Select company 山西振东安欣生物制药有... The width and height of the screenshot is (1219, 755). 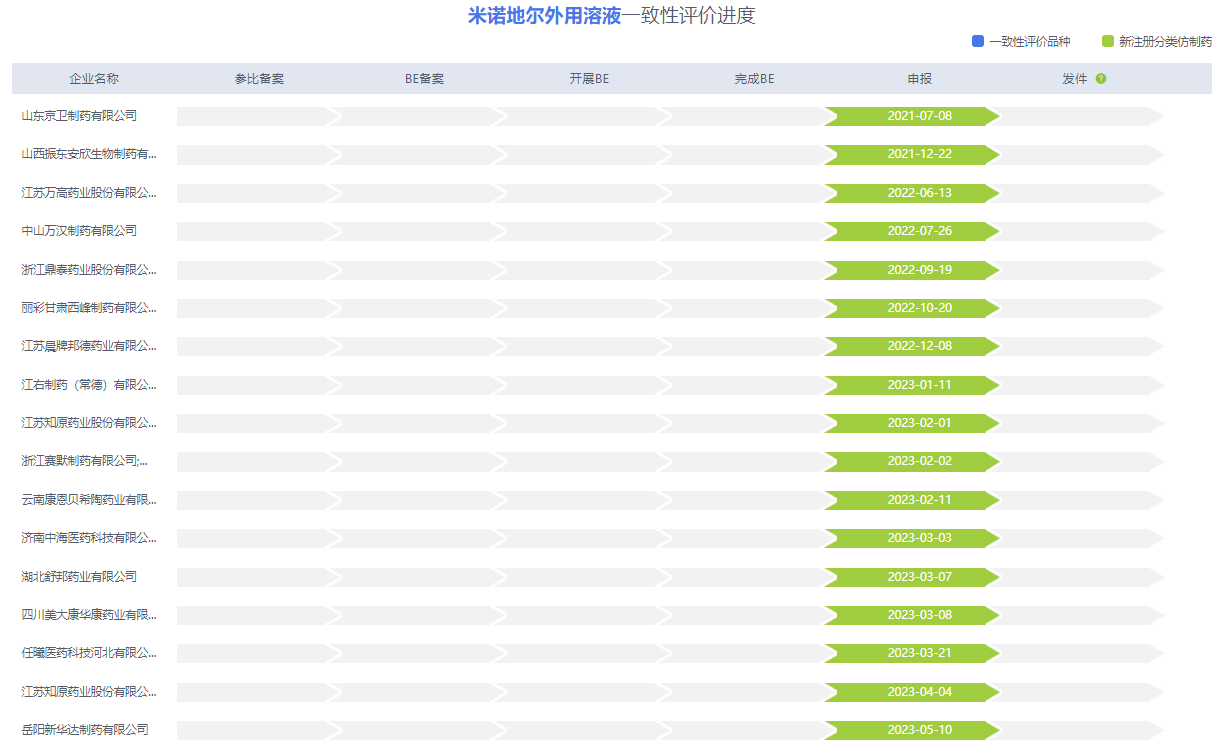click(89, 154)
